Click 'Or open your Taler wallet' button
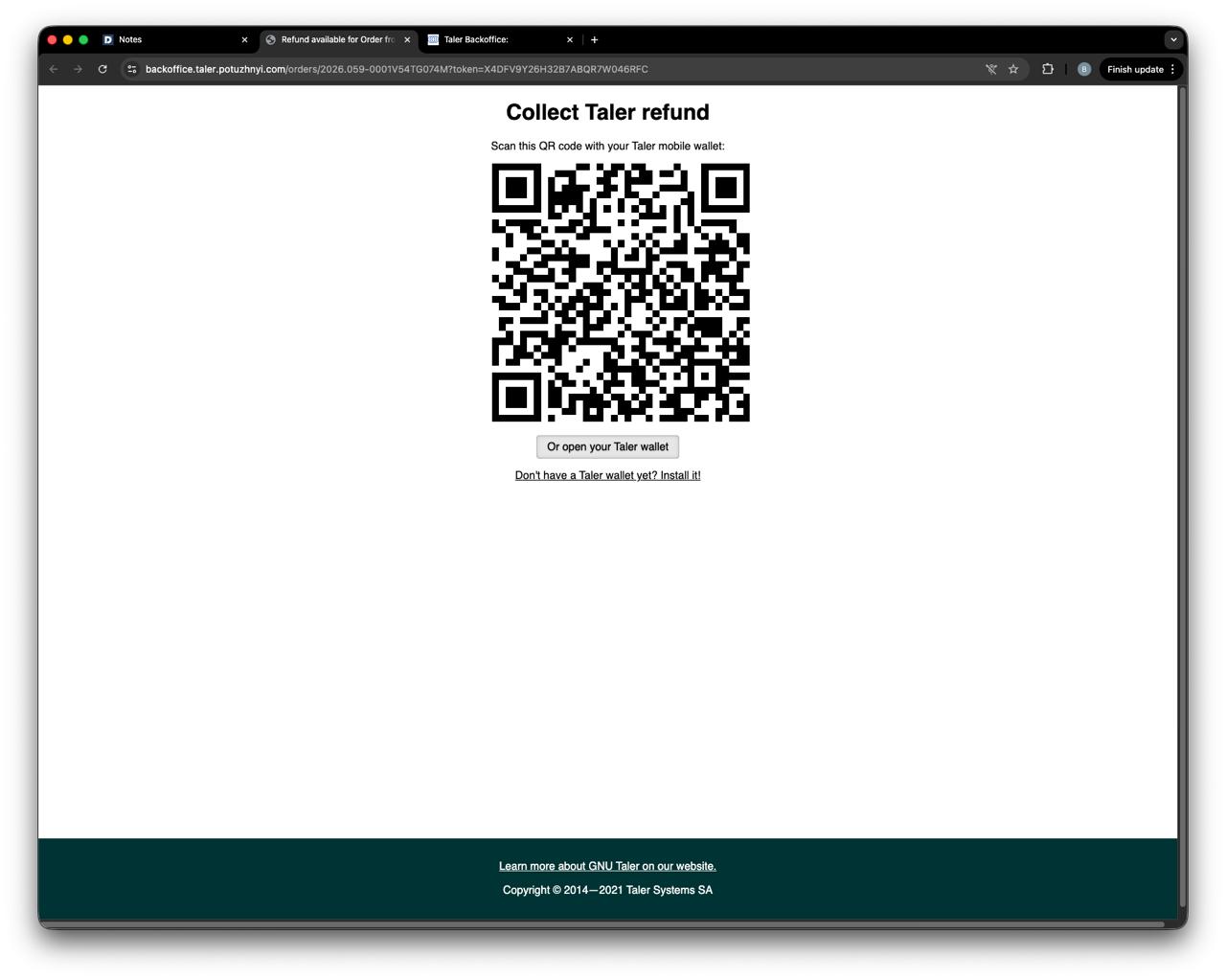 607,446
